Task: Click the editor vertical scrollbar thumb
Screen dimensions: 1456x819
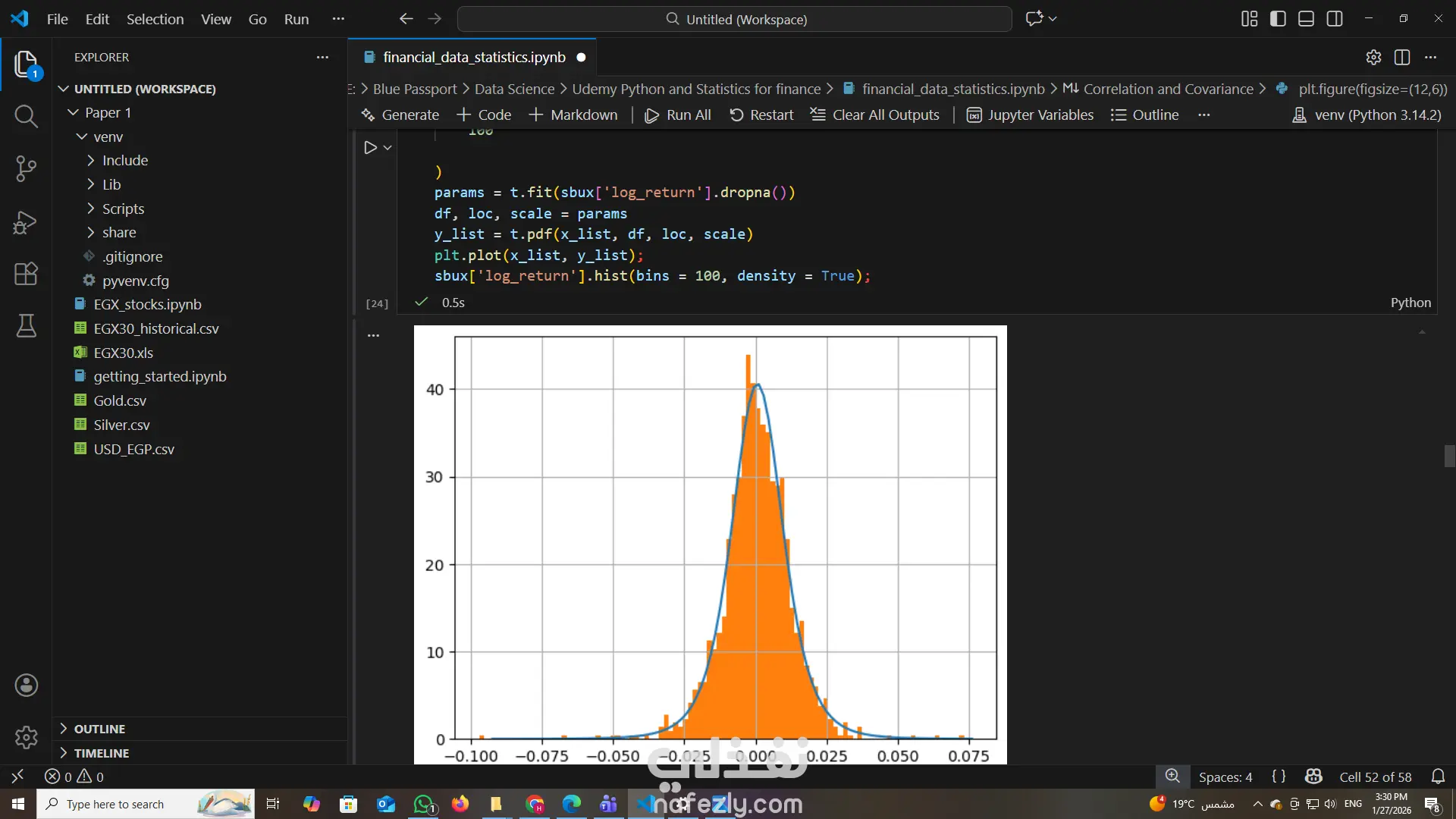Action: click(x=1449, y=457)
